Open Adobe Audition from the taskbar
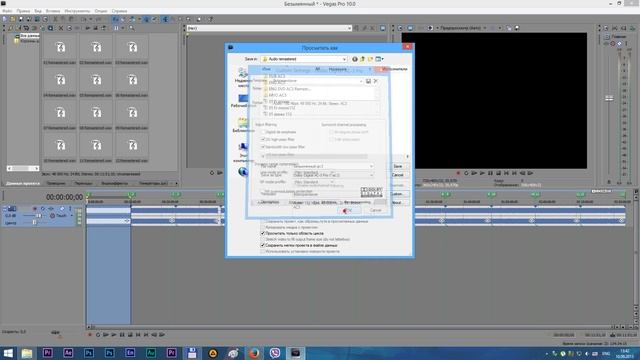 [x=151, y=353]
